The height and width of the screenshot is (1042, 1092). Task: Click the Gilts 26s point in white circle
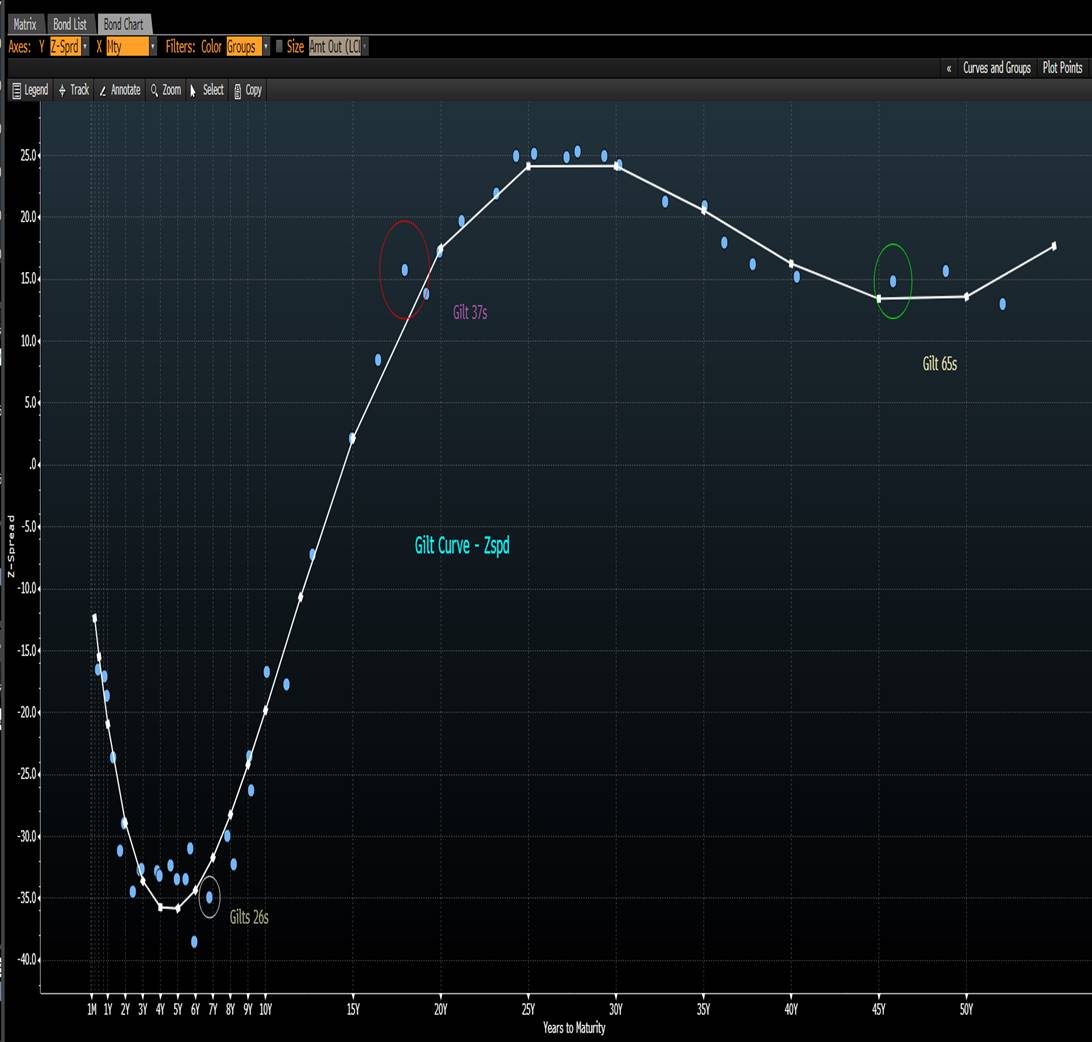[x=209, y=897]
